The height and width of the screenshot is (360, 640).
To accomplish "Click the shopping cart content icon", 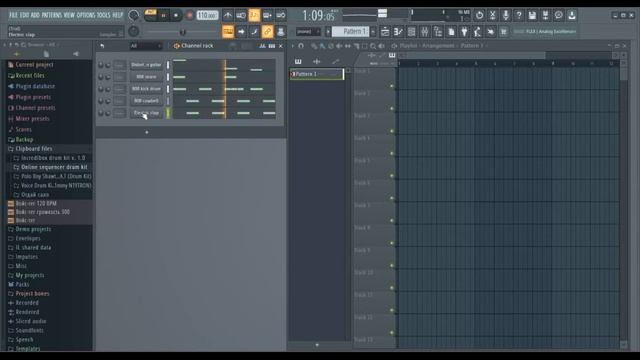I will pos(504,31).
